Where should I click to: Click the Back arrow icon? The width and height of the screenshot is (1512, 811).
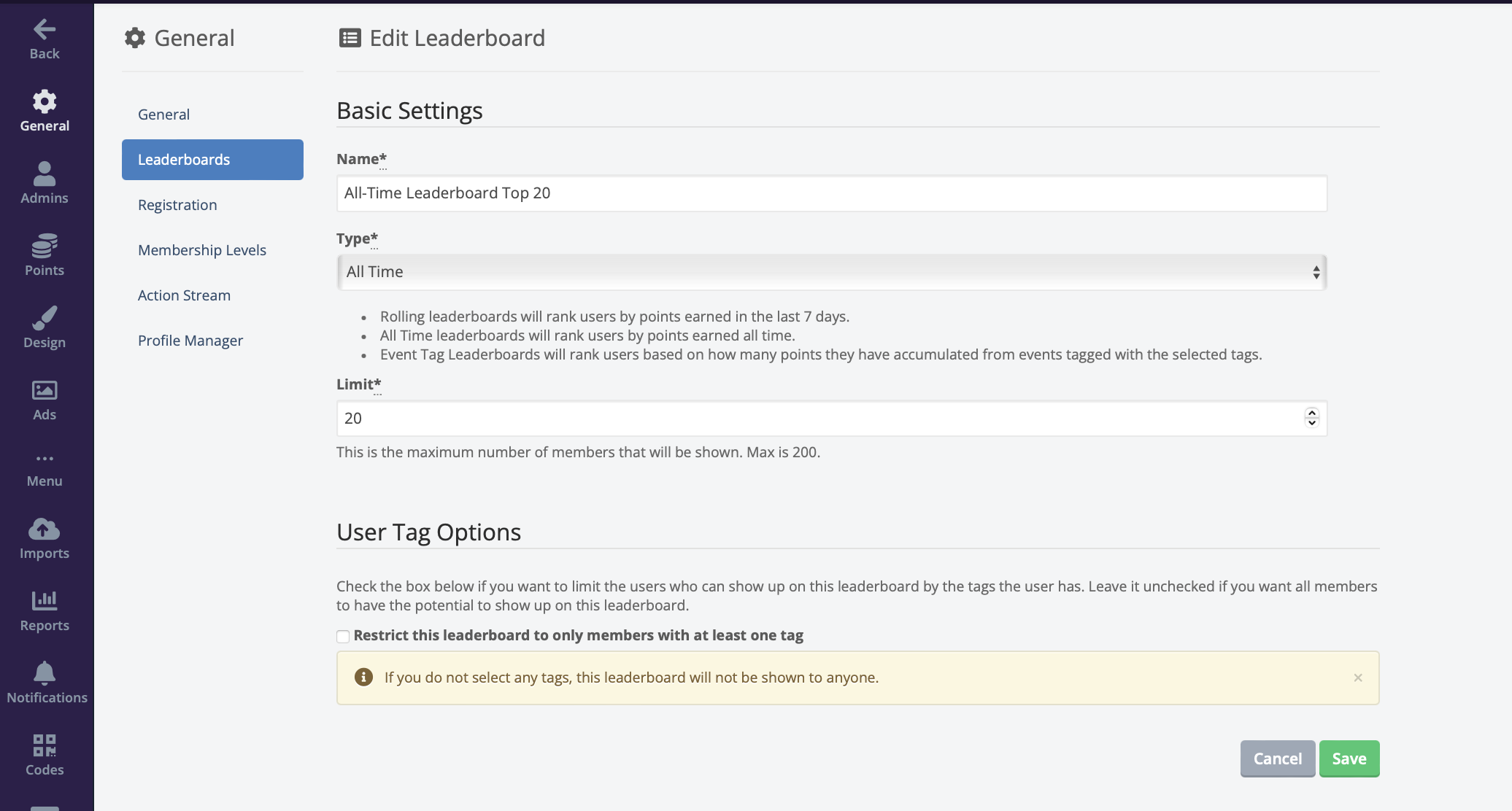tap(45, 30)
